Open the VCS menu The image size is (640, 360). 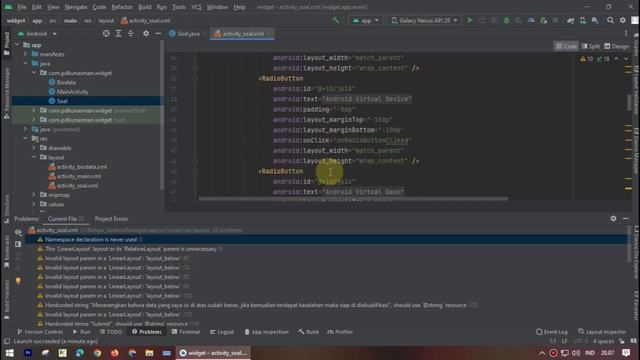[196, 7]
